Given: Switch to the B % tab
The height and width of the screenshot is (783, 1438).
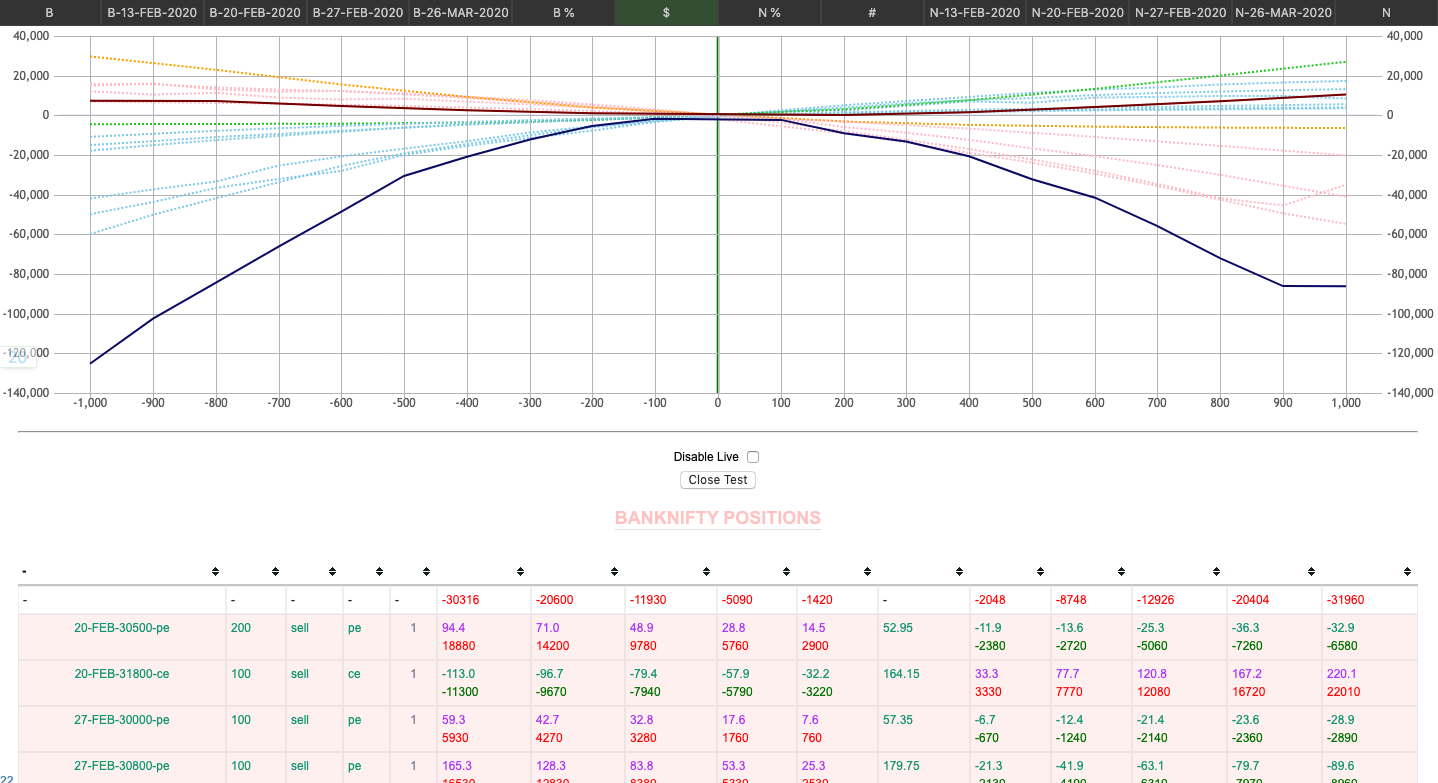Looking at the screenshot, I should click(x=563, y=13).
